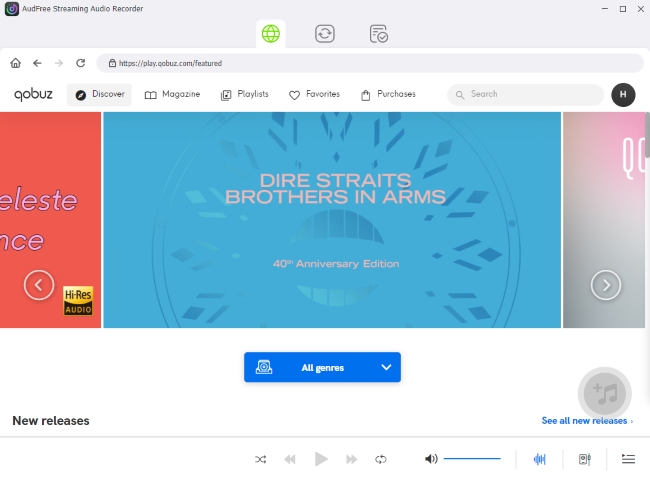Click the add music floating button
Viewport: 650px width, 481px height.
pos(604,394)
